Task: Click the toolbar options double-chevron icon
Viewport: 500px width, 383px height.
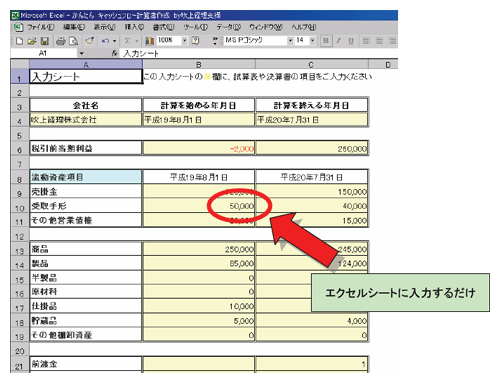Action: coord(215,41)
